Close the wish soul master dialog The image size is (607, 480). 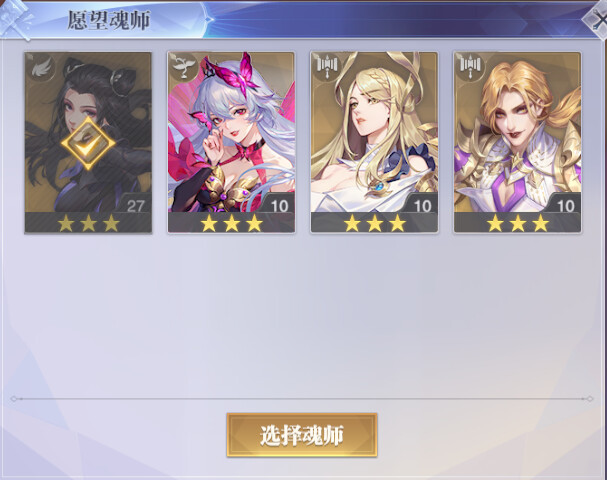tap(598, 19)
